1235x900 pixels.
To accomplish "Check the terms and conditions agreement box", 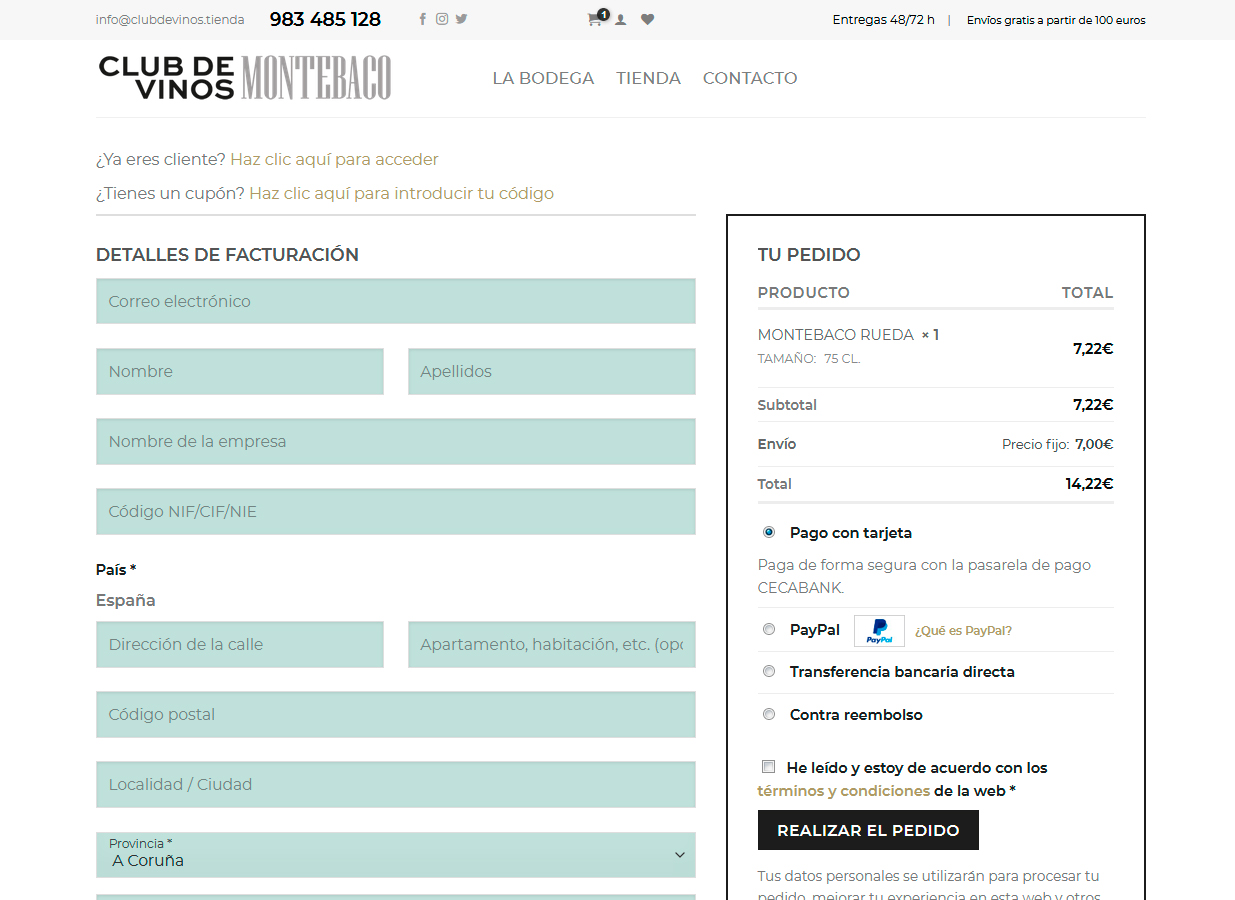I will coord(768,768).
